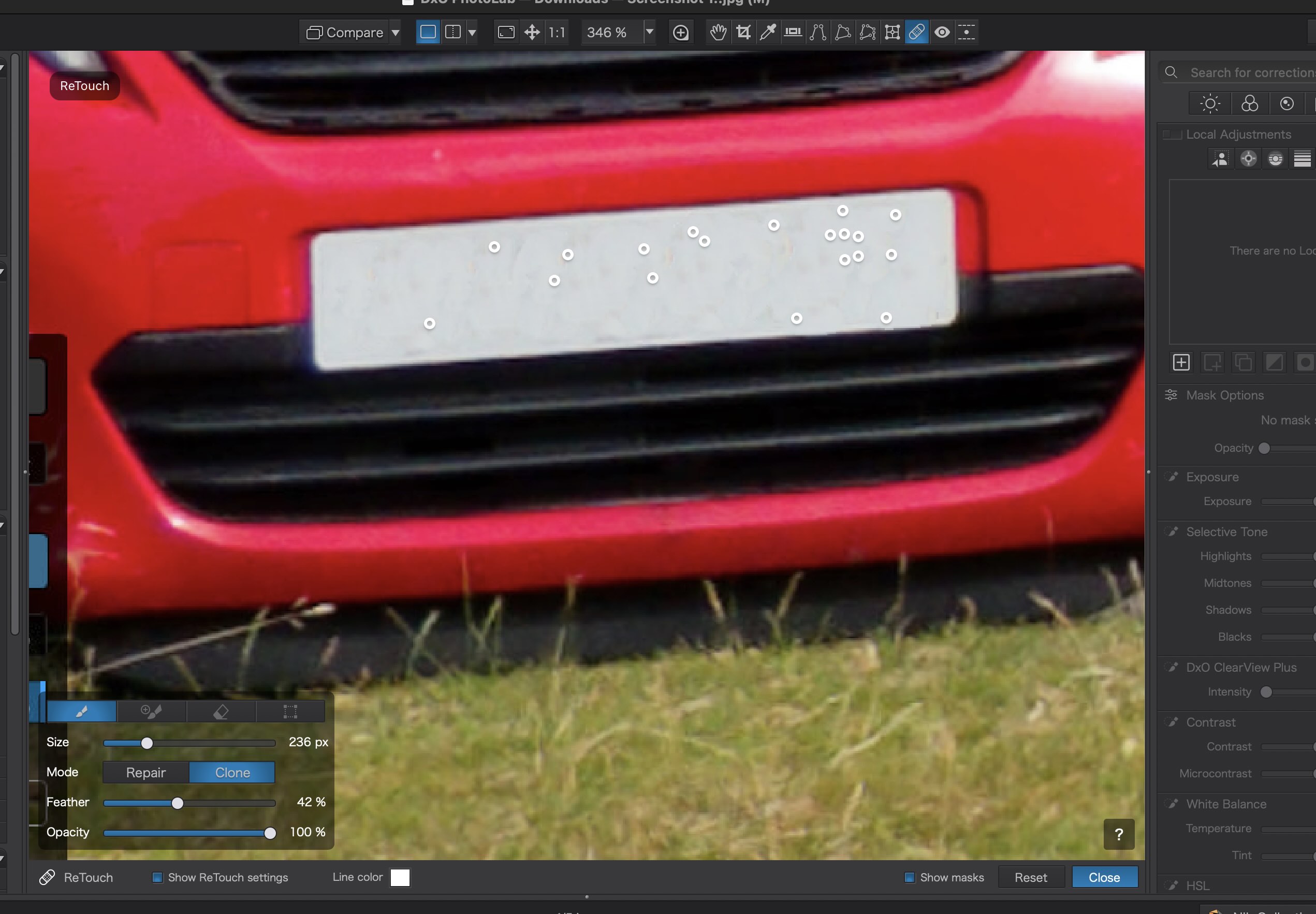
Task: Select the ReTouch eraser tab
Action: coord(221,711)
